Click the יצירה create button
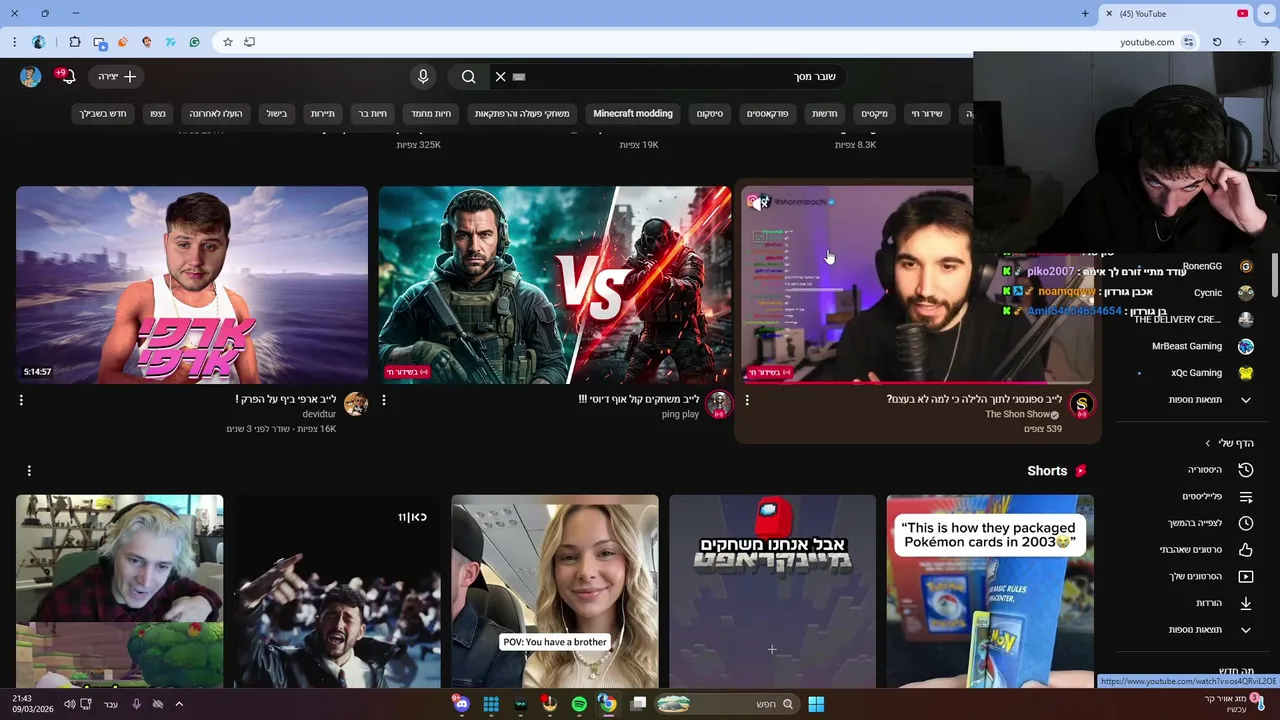 (117, 77)
